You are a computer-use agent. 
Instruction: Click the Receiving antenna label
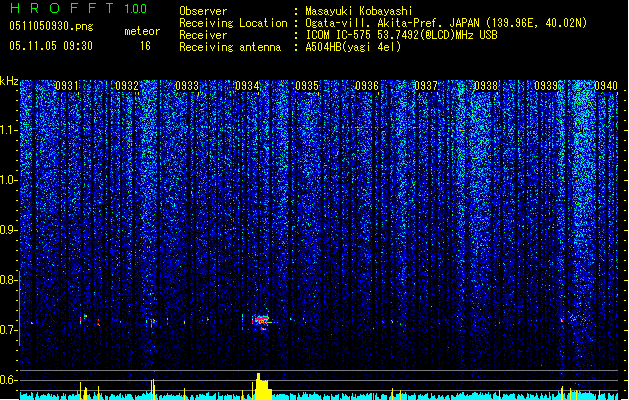230,47
